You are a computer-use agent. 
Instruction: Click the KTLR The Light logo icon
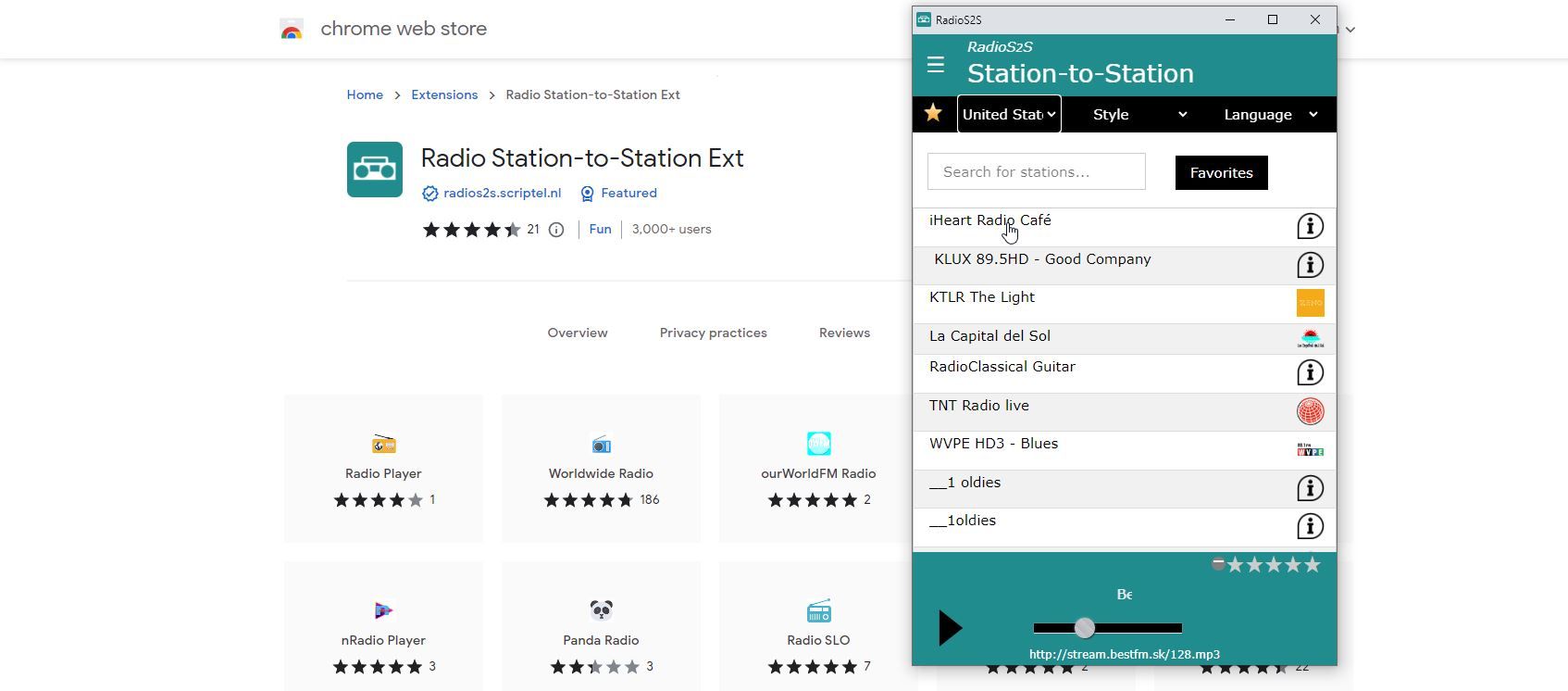click(x=1310, y=303)
